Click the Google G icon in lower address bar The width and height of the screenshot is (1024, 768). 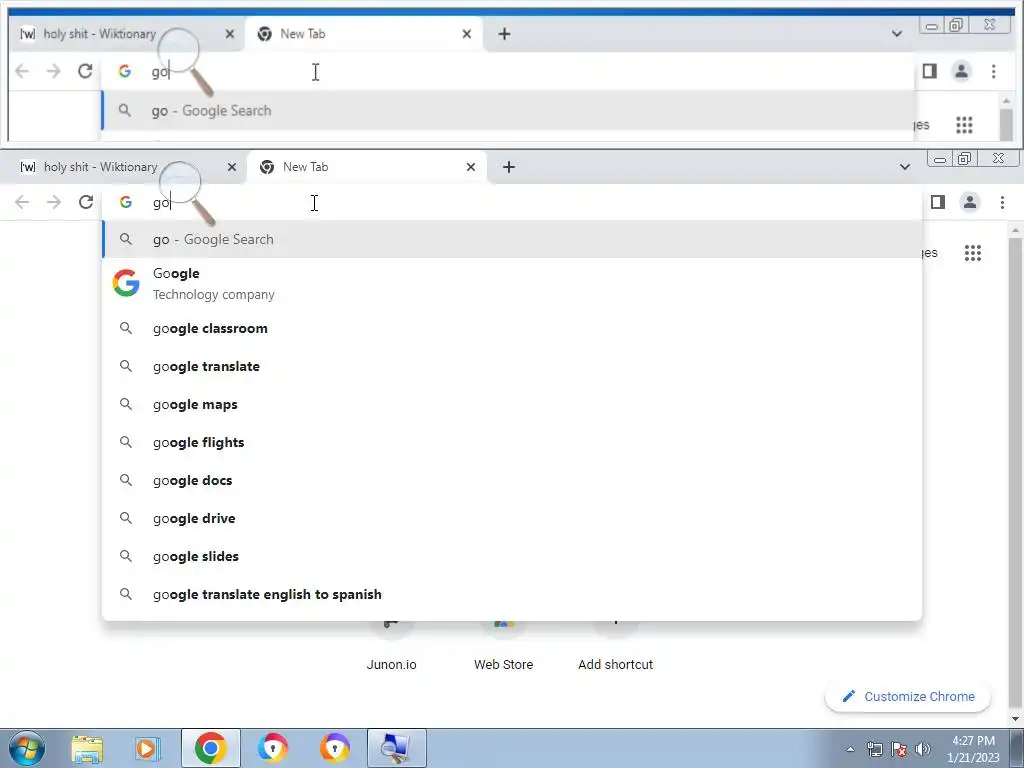[x=126, y=202]
